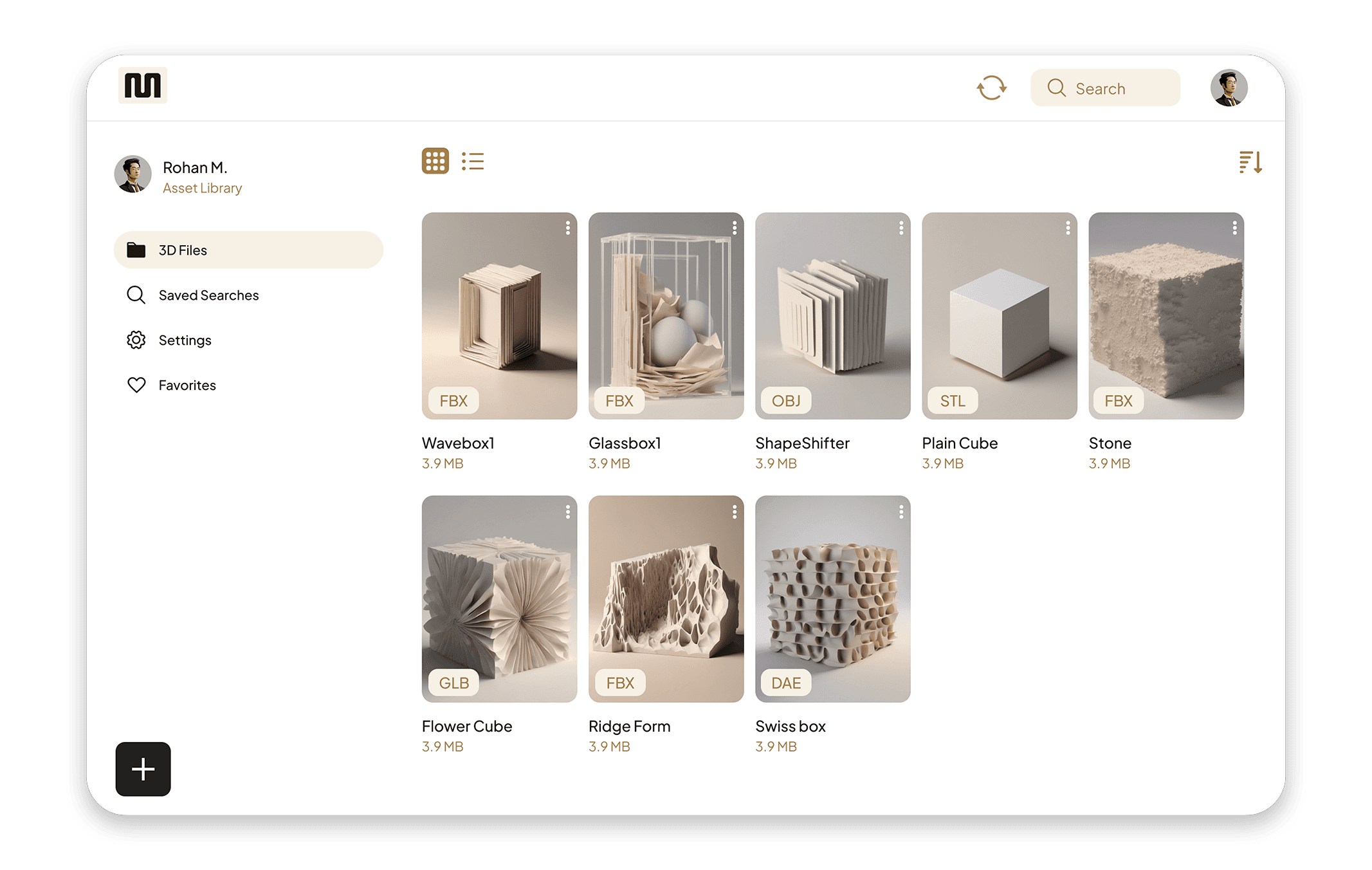The image size is (1372, 870).
Task: Click the sync refresh icon
Action: coord(991,88)
